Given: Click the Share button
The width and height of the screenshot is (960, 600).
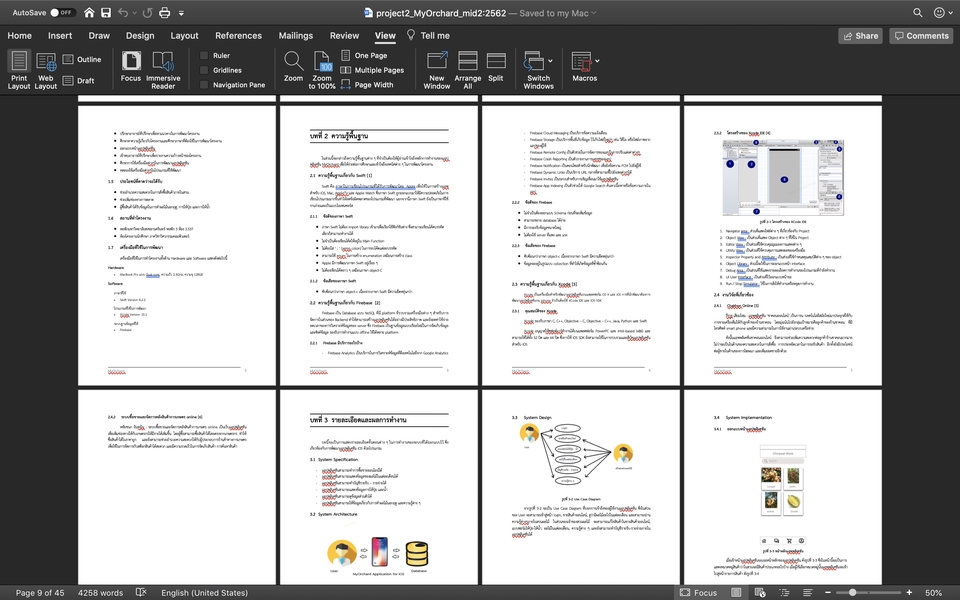Looking at the screenshot, I should pos(859,35).
